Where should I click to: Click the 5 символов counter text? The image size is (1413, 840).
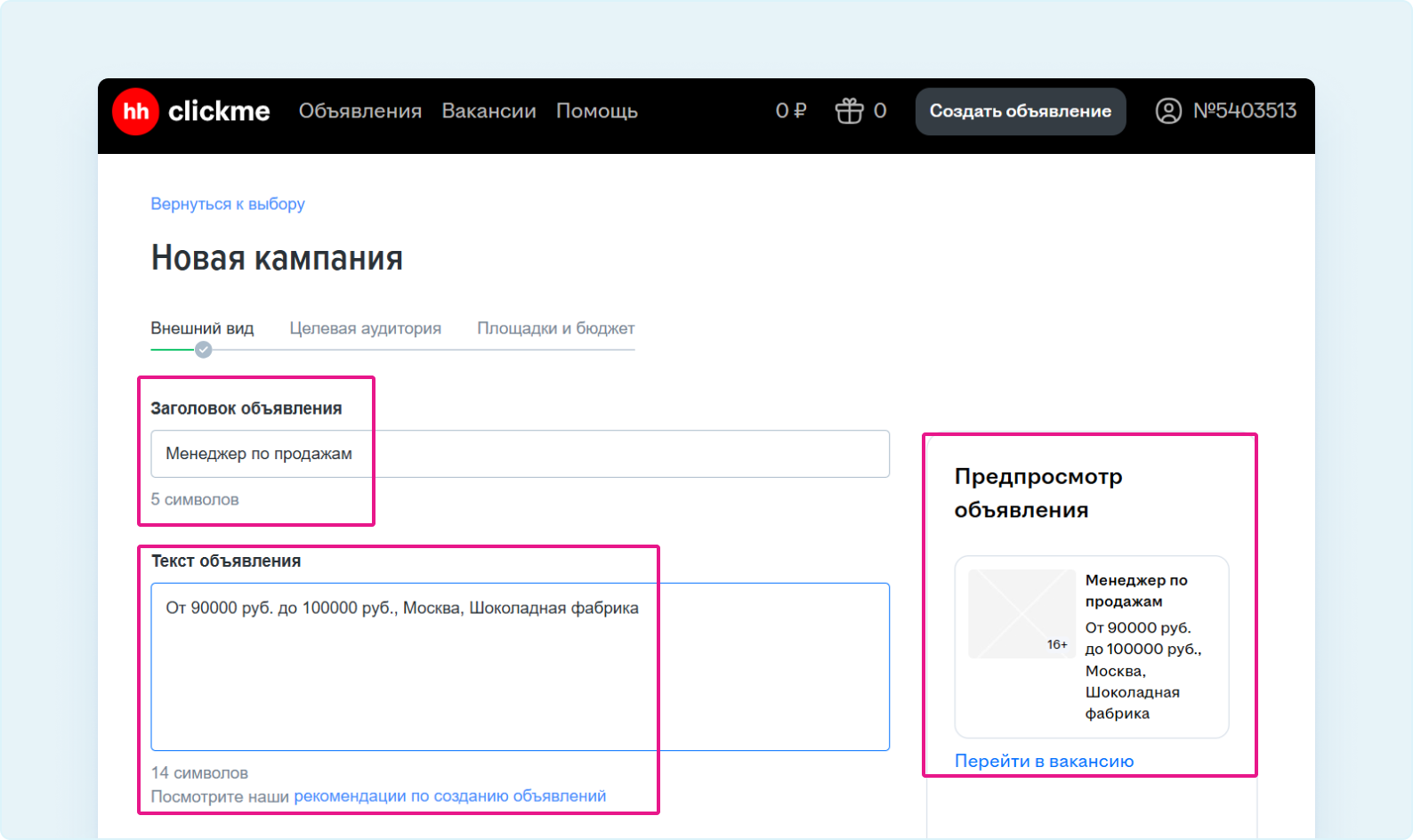coord(195,499)
